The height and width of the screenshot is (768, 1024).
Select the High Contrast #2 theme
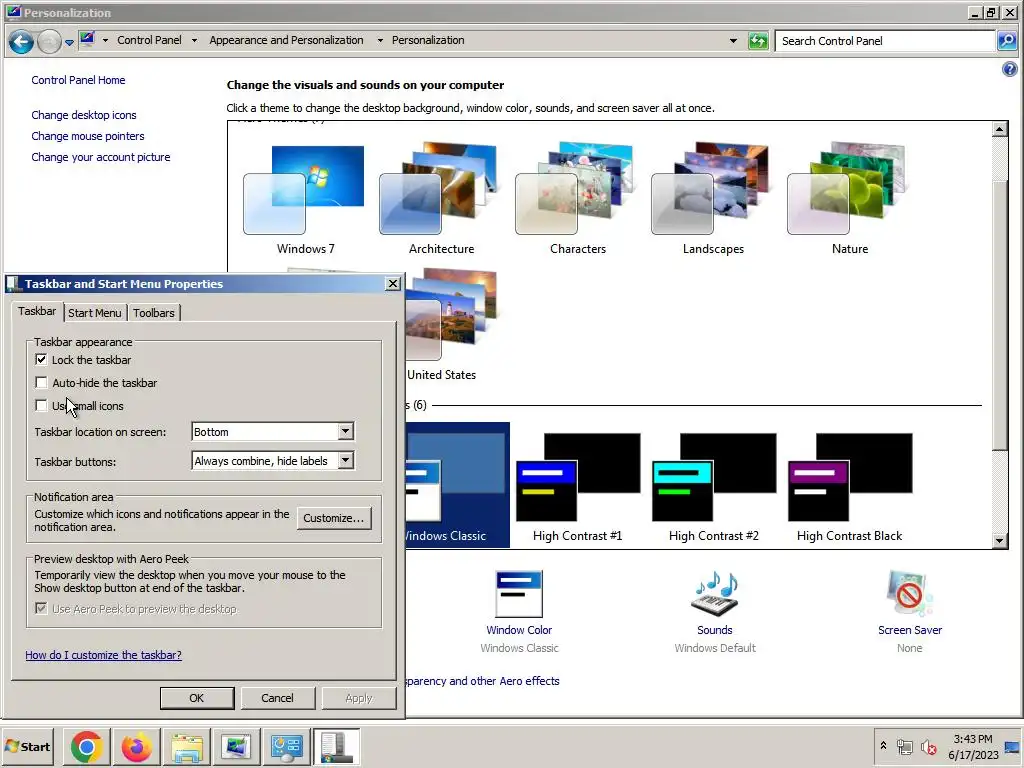[713, 485]
